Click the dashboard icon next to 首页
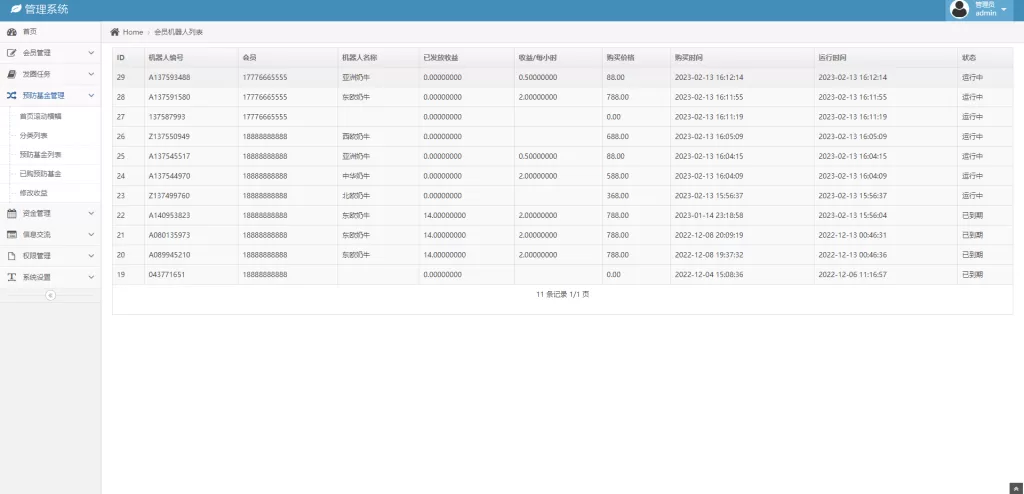This screenshot has width=1024, height=494. (x=11, y=32)
